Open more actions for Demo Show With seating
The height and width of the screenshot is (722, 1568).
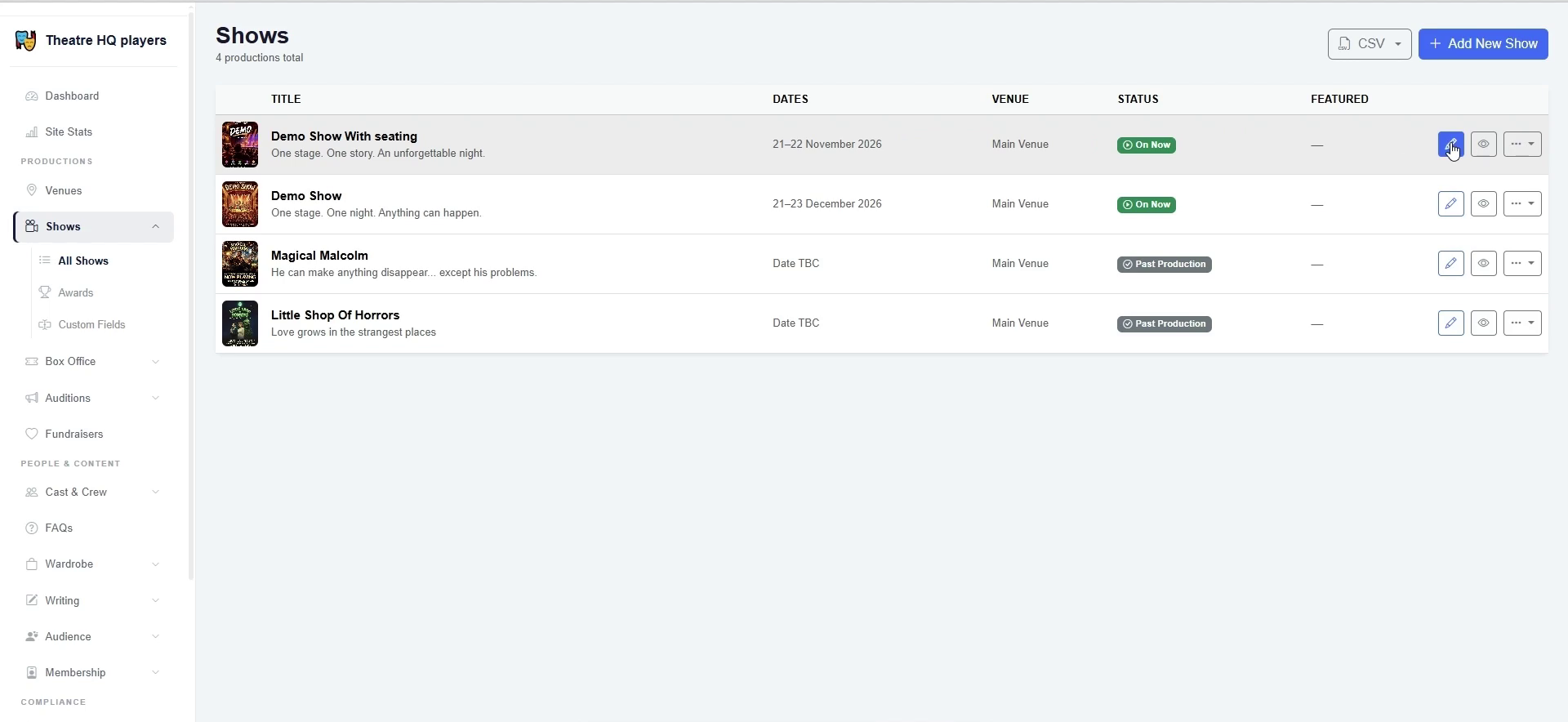click(1522, 145)
